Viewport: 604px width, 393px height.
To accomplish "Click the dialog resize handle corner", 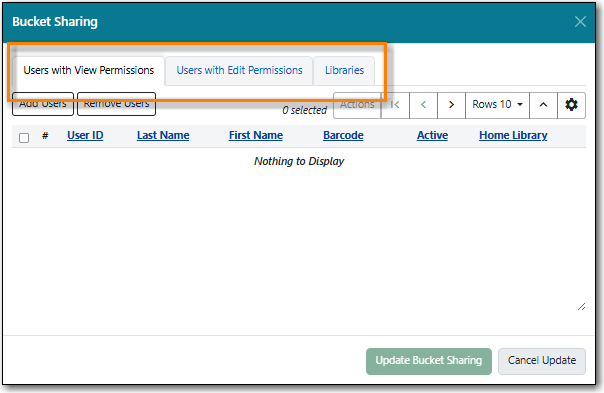I will coord(582,307).
